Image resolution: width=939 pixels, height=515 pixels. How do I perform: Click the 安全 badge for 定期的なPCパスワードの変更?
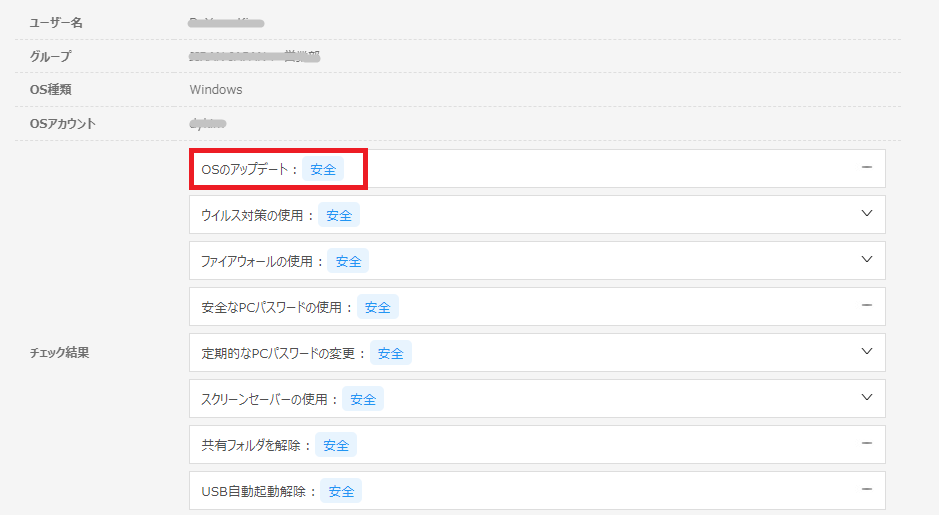(390, 353)
